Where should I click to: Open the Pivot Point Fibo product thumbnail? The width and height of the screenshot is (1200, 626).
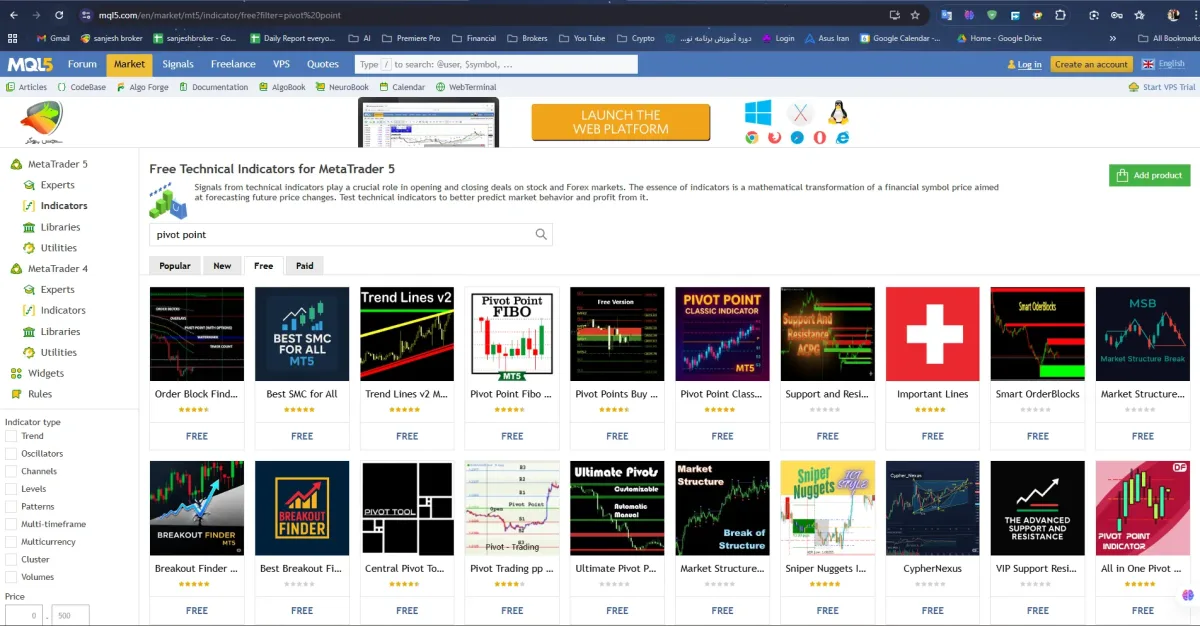(x=512, y=334)
